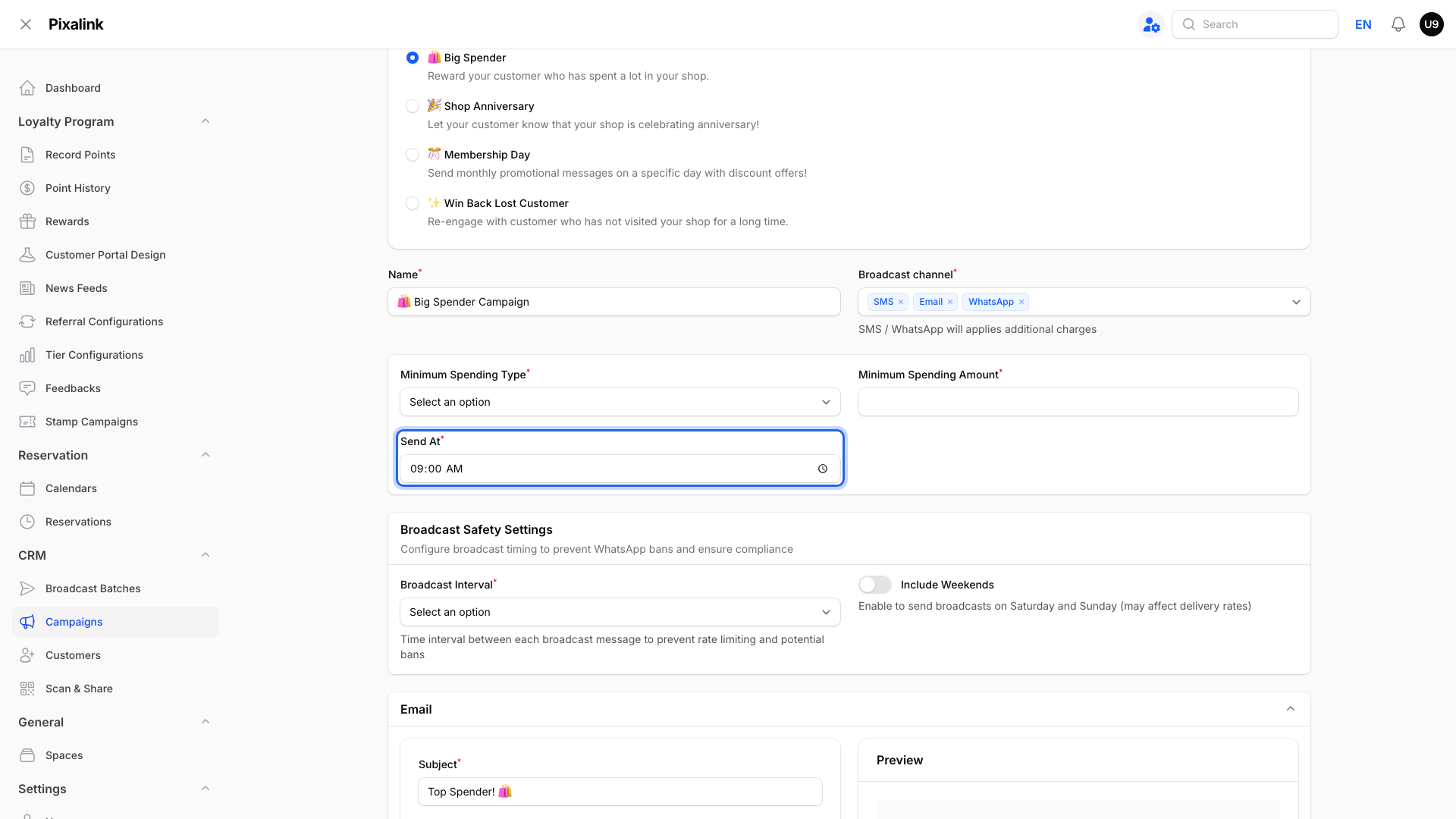
Task: Click the campaign Name input field
Action: point(614,302)
